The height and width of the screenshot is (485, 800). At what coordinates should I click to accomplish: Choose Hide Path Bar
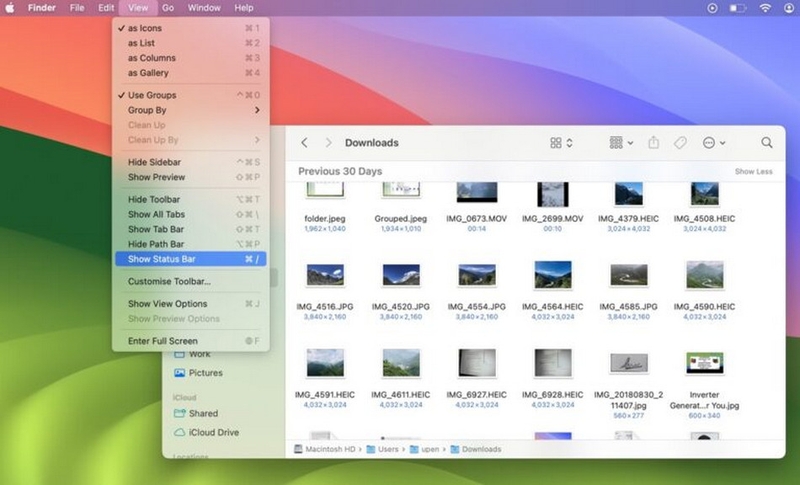pos(191,244)
